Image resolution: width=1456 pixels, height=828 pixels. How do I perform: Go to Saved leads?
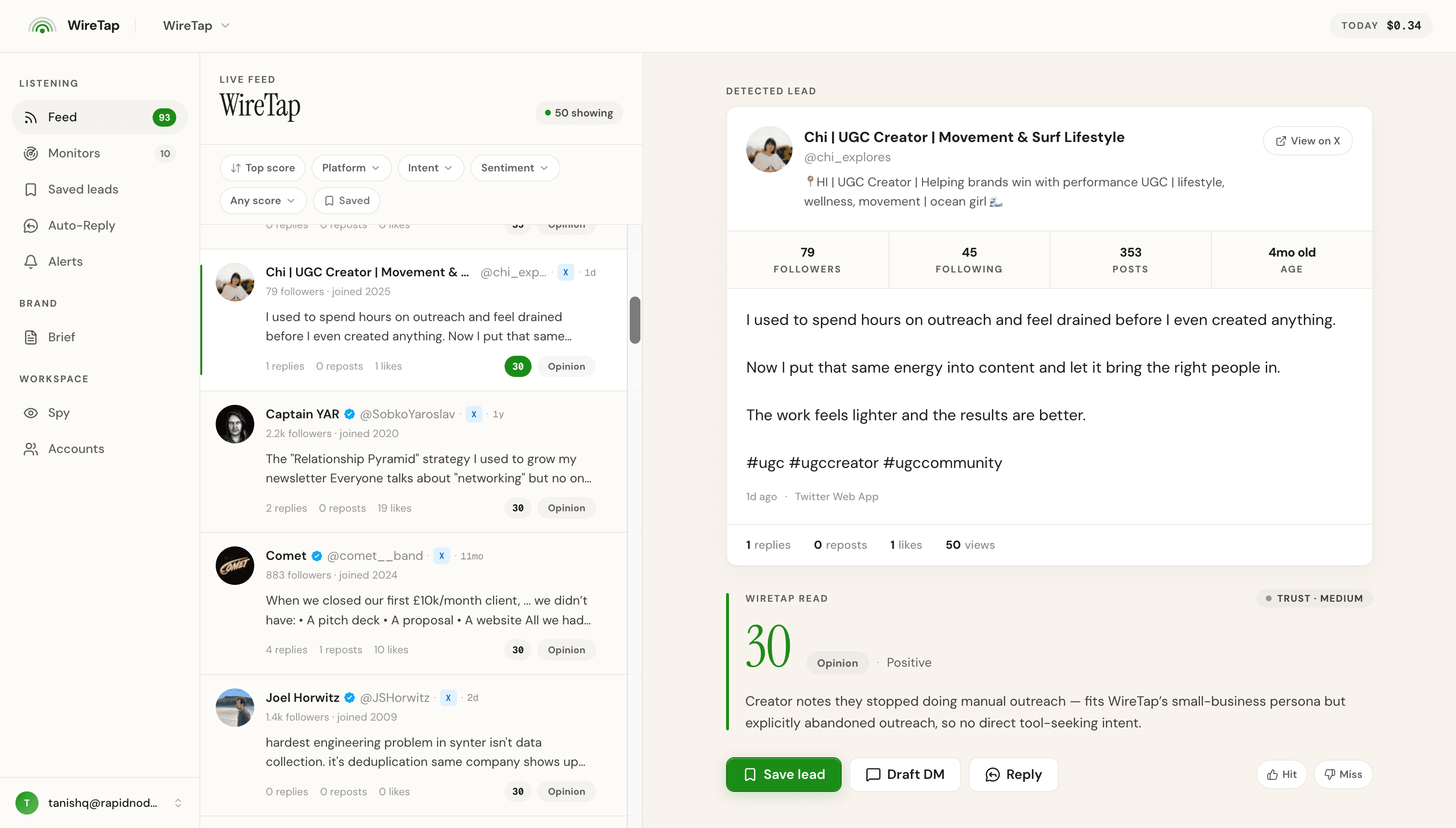pyautogui.click(x=100, y=189)
